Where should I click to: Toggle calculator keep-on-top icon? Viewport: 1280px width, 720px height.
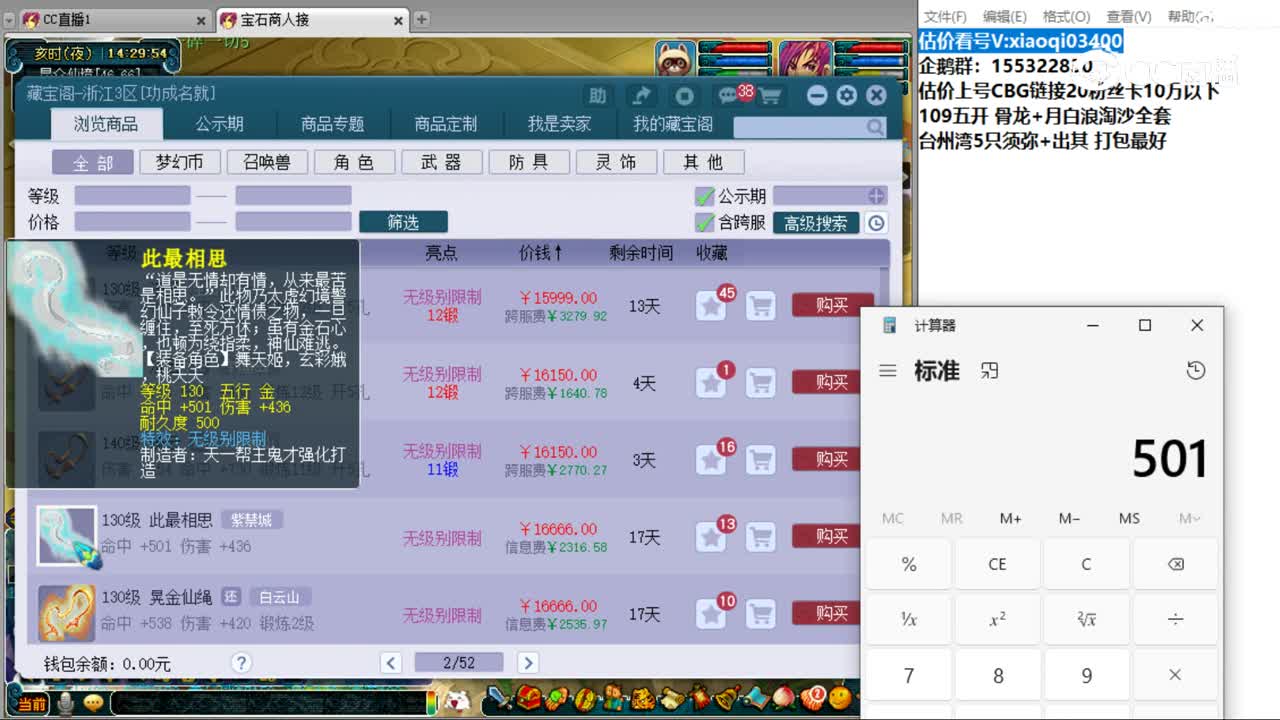click(x=989, y=371)
